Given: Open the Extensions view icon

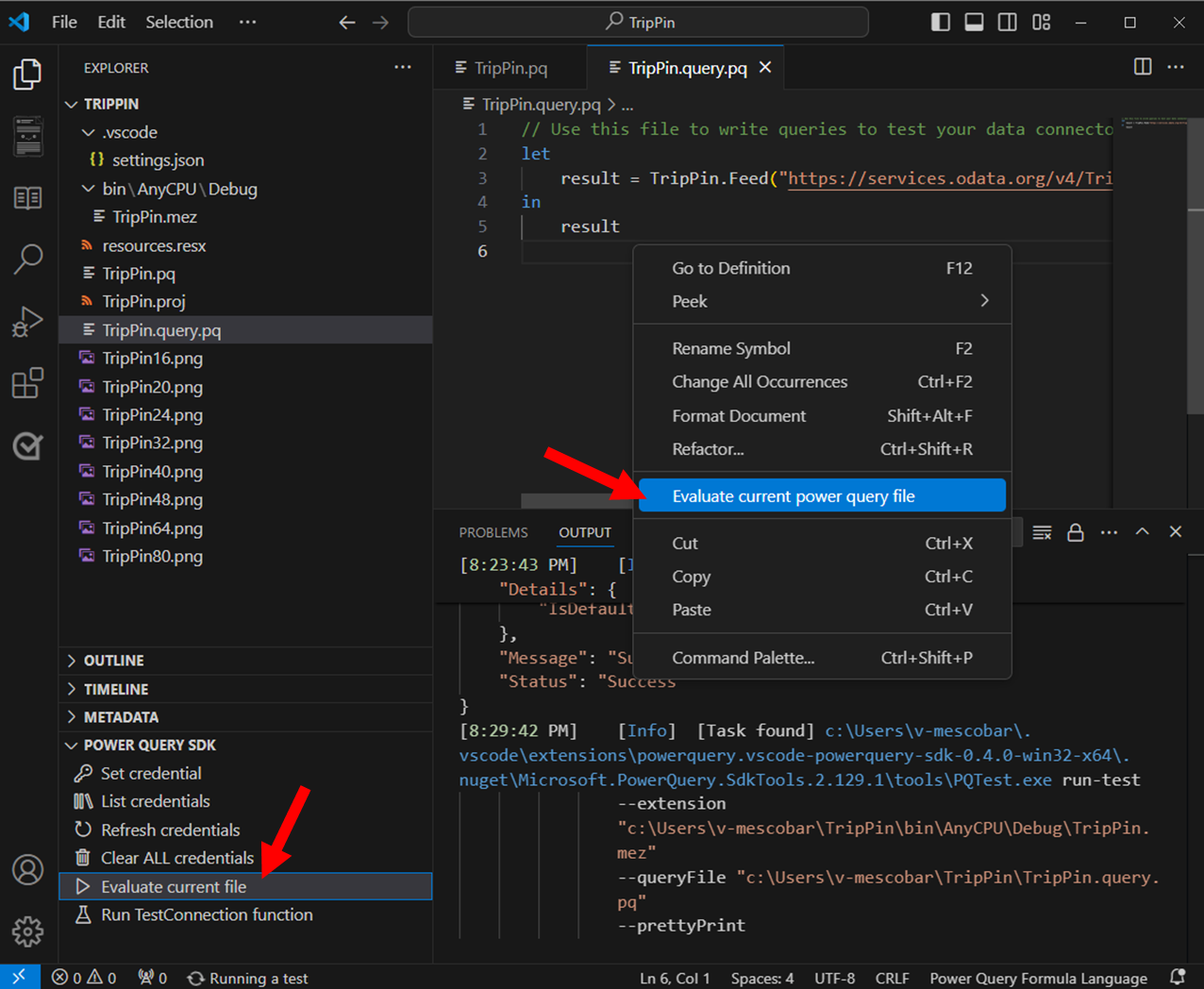Looking at the screenshot, I should click(x=27, y=383).
